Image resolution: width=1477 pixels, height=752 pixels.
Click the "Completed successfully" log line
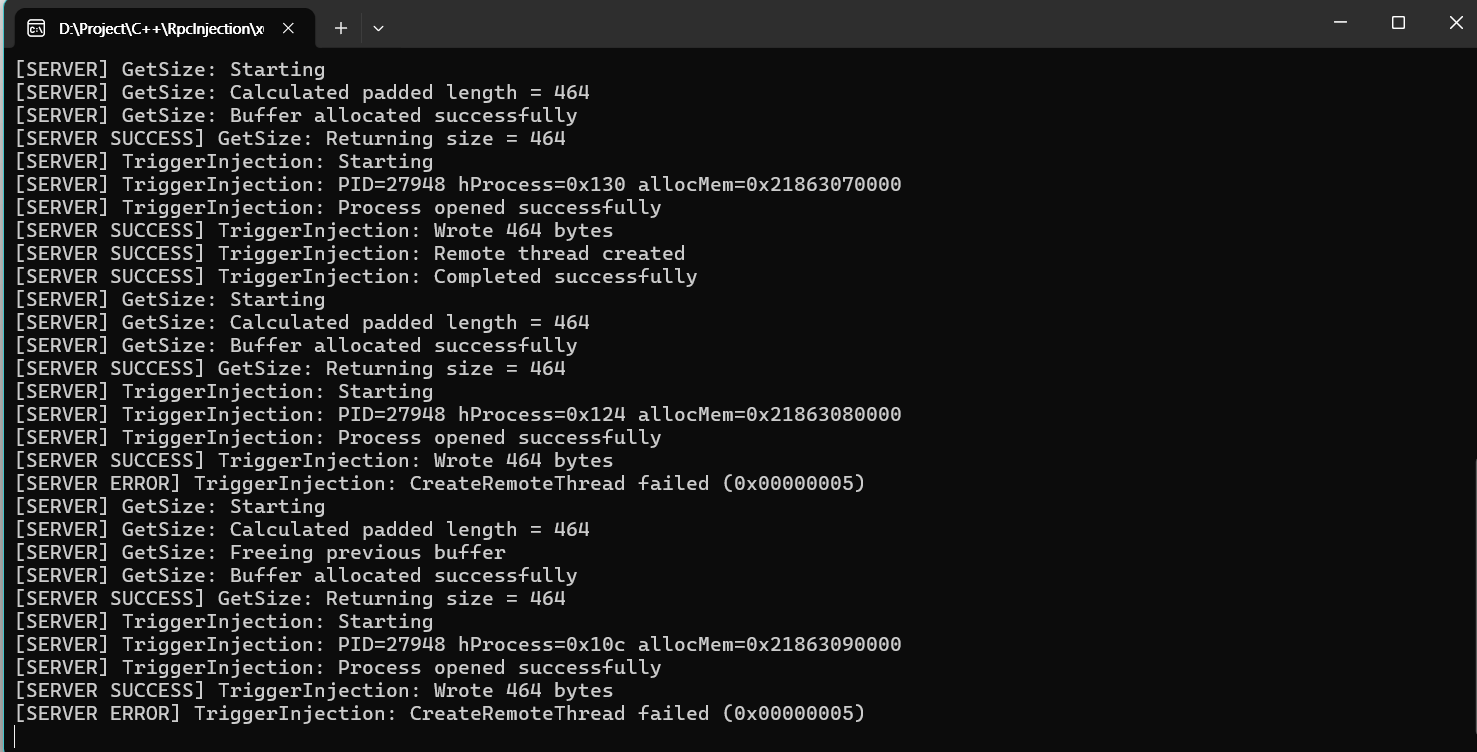[356, 277]
